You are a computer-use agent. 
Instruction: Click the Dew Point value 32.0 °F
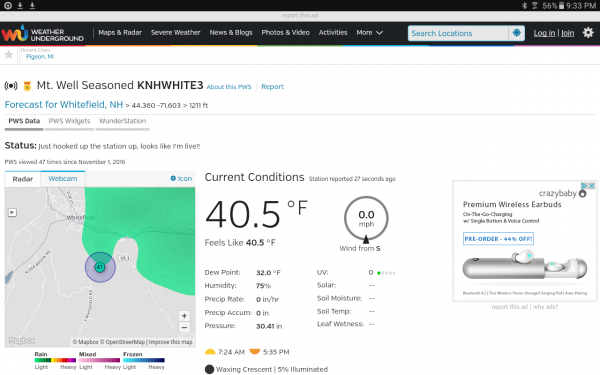[268, 272]
